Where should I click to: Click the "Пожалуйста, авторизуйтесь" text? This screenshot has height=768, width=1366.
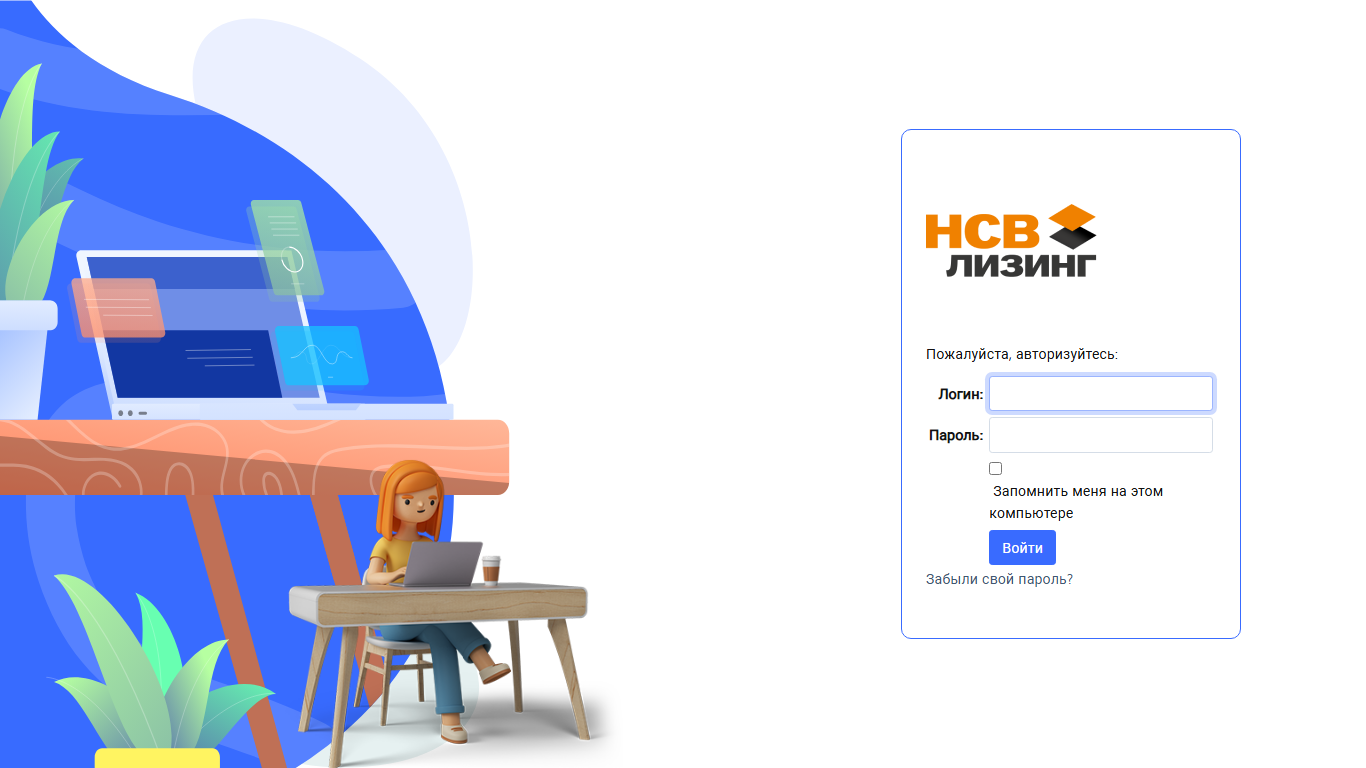(x=1022, y=354)
